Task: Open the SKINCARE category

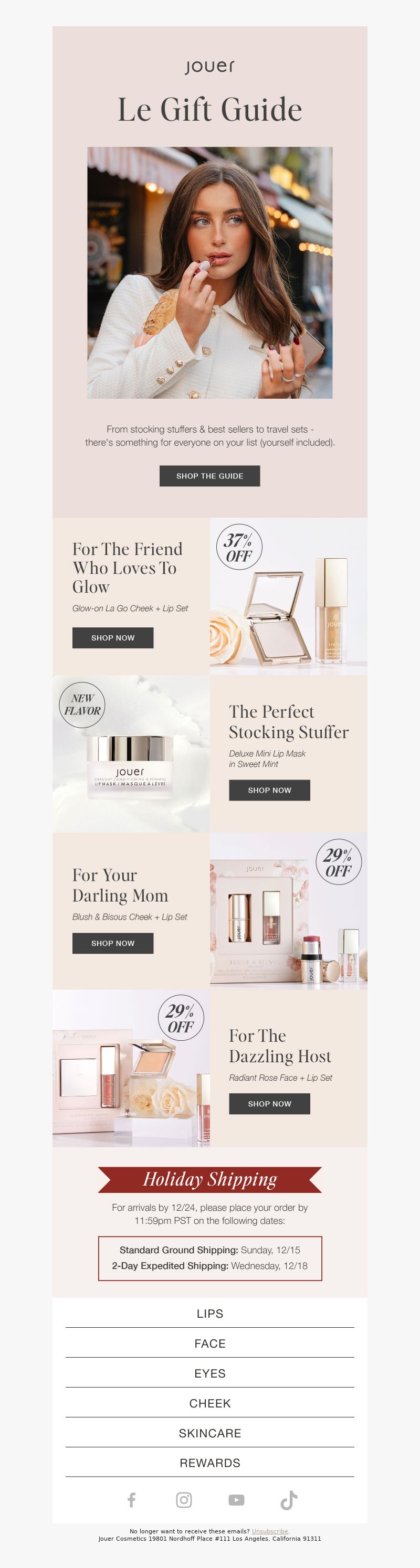Action: tap(209, 1433)
